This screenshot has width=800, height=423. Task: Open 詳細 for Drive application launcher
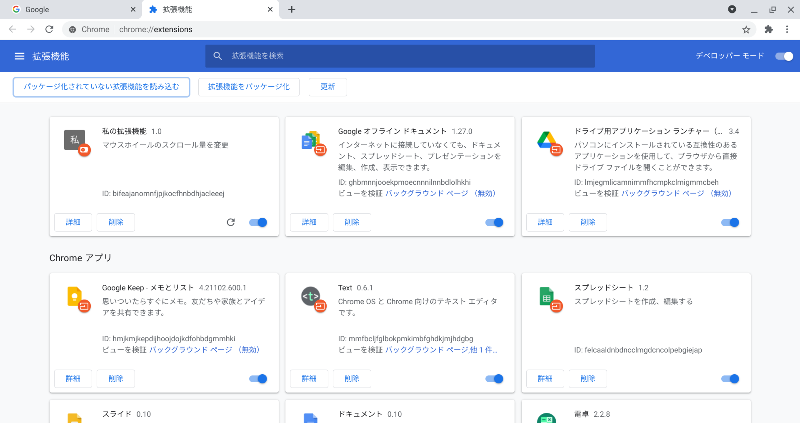[545, 222]
